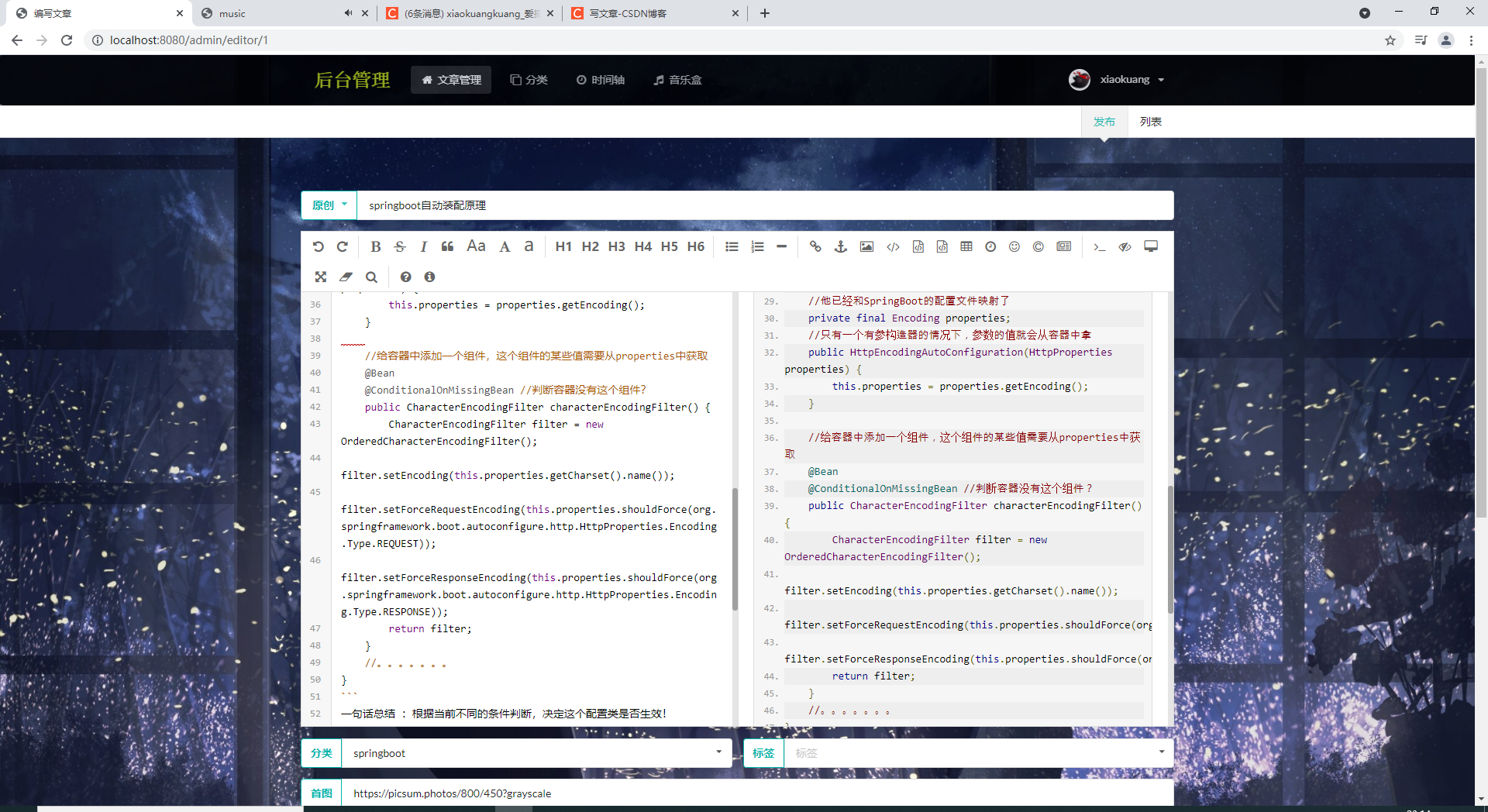Convert selection to uppercase A
This screenshot has height=812, width=1488.
(505, 246)
